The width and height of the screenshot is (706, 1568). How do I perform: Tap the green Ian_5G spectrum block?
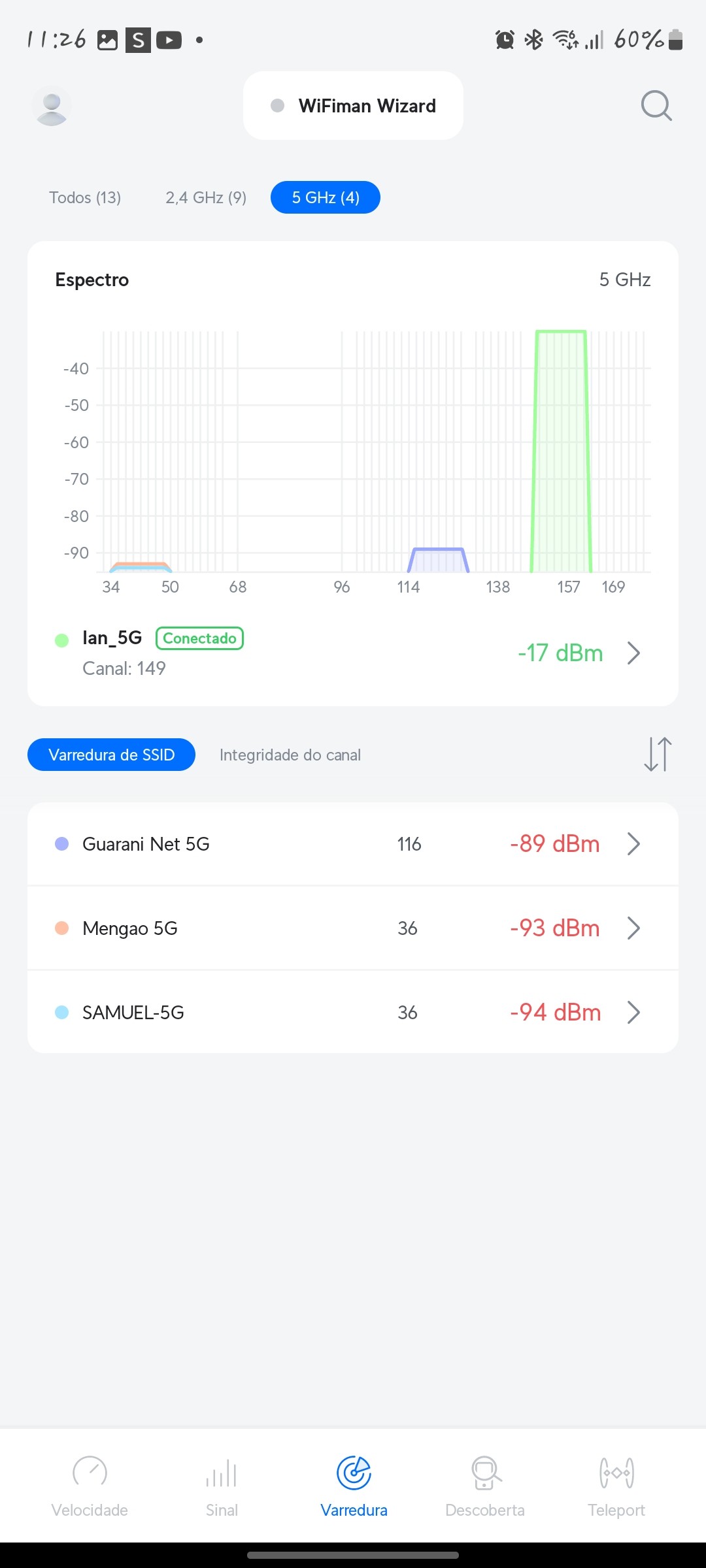coord(561,451)
